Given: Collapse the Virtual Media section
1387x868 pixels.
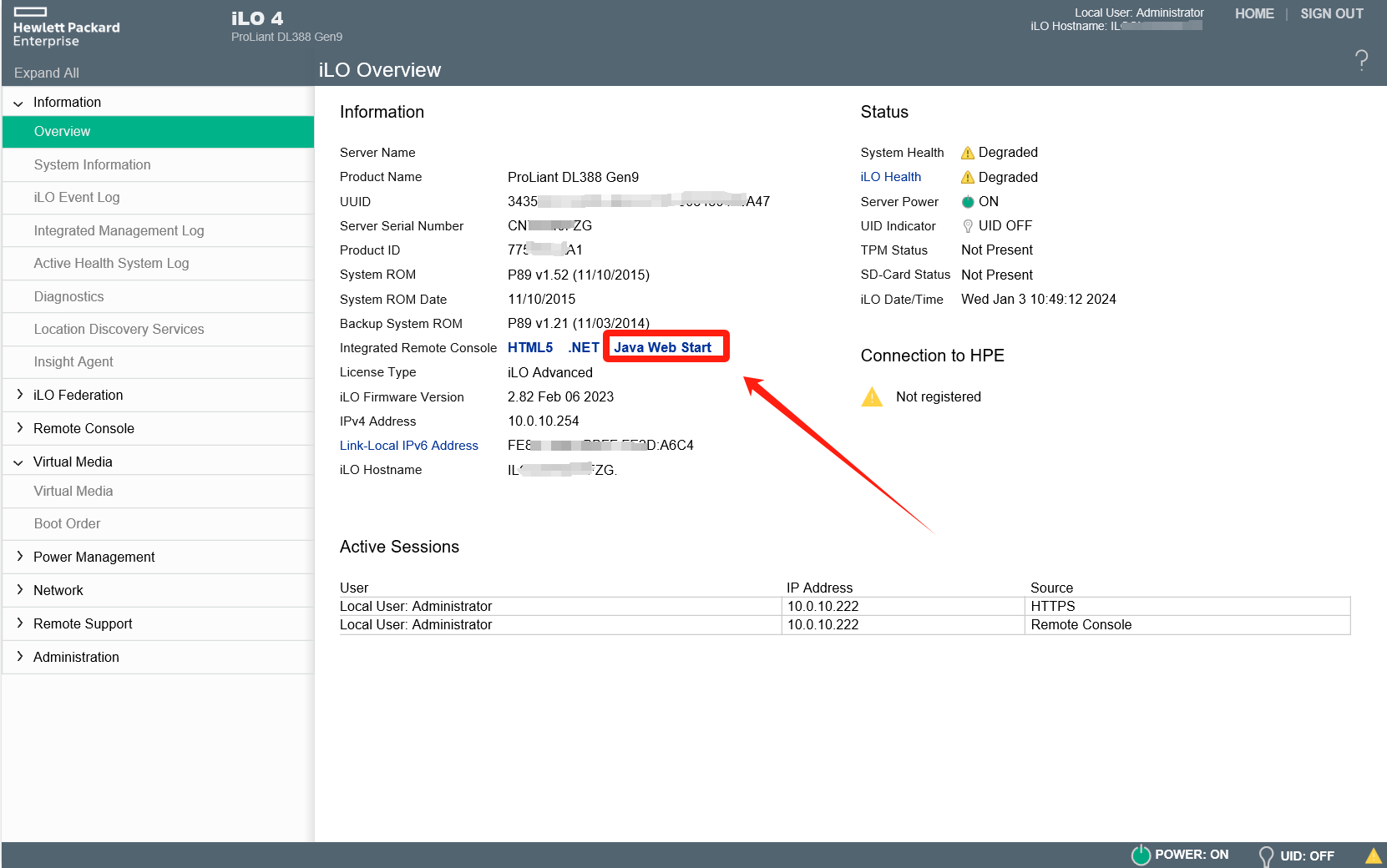Looking at the screenshot, I should point(73,462).
